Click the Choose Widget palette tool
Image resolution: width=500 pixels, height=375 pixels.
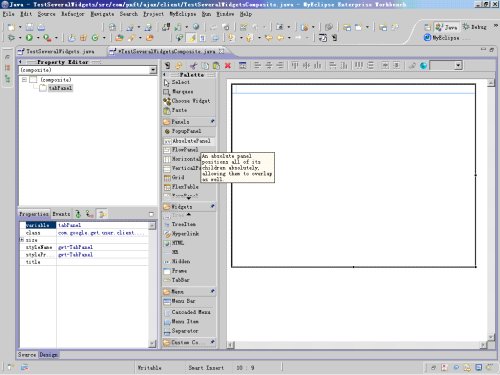187,101
